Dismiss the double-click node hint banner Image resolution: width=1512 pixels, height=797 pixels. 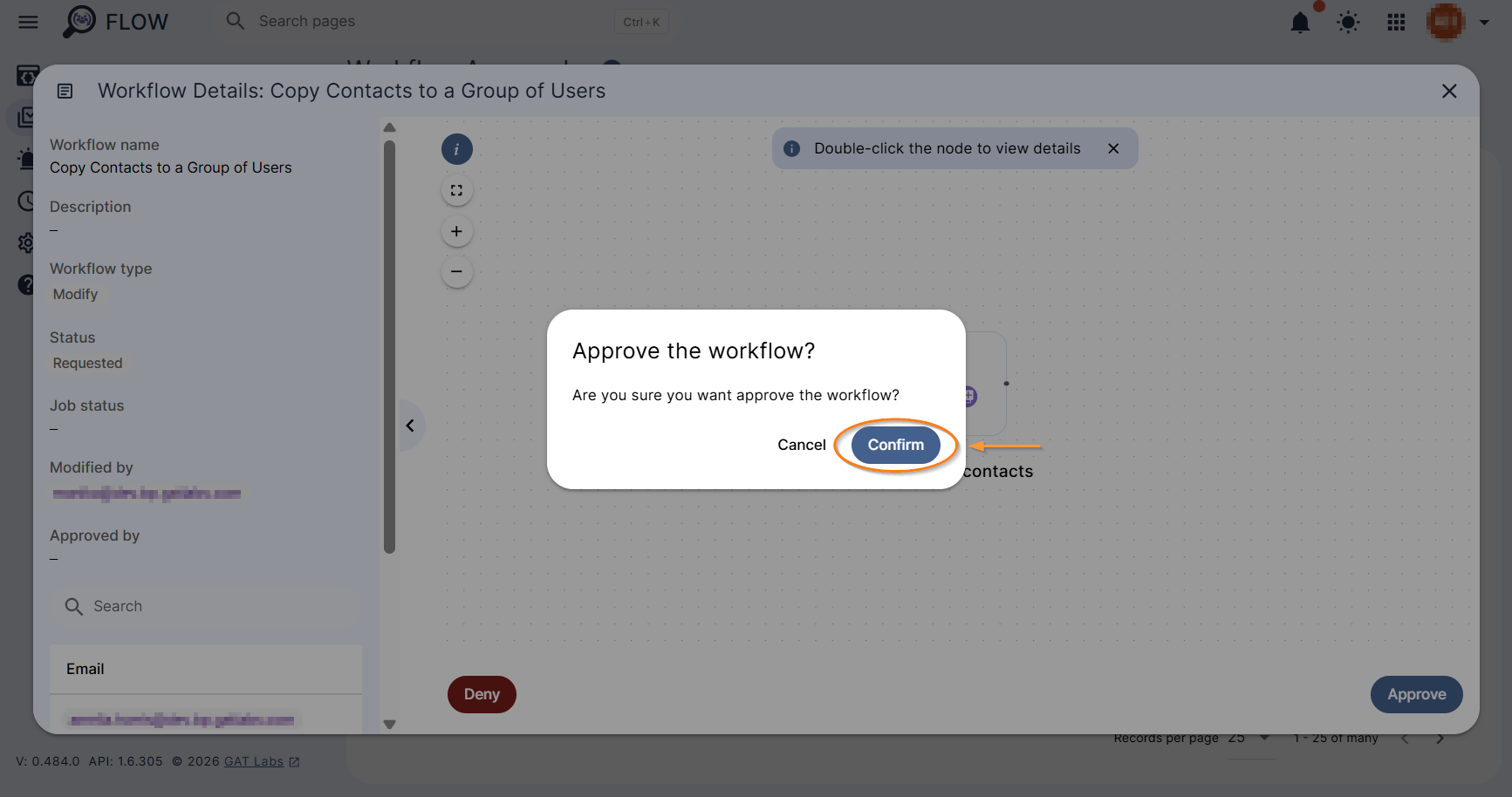tap(1113, 148)
